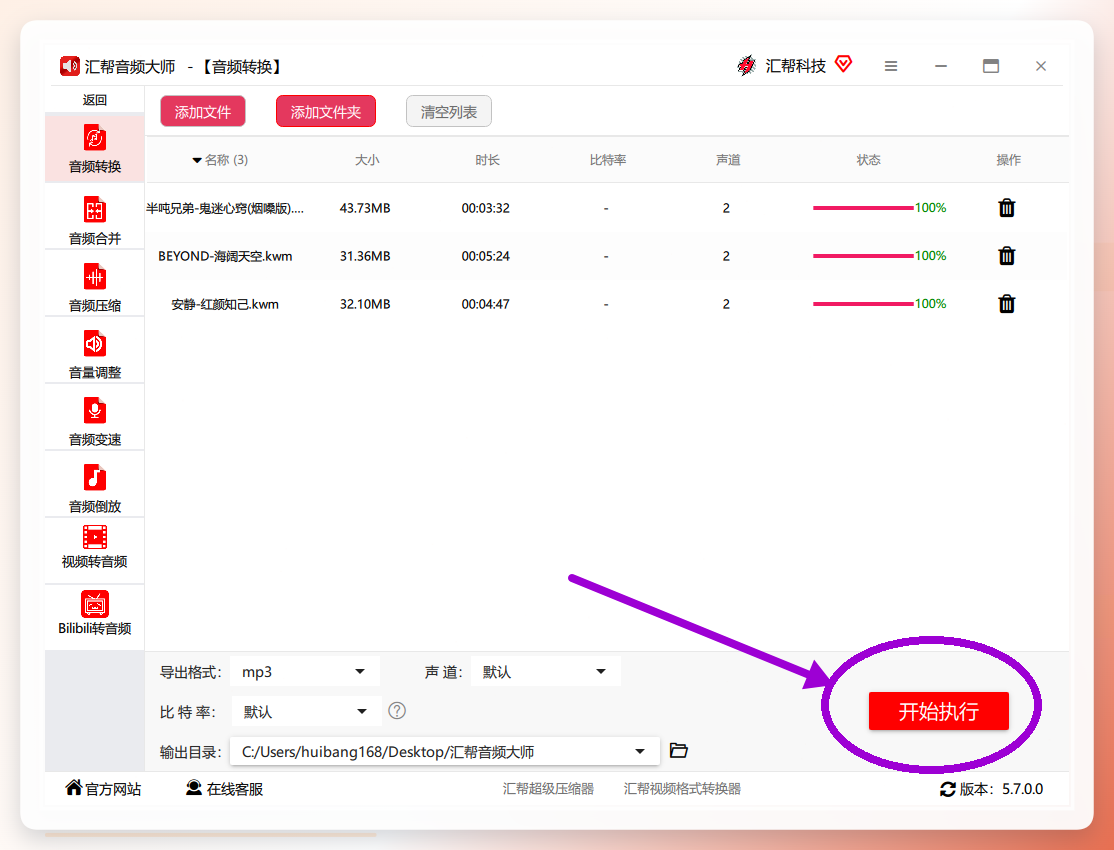Open the hamburger menu in title bar

(x=891, y=66)
